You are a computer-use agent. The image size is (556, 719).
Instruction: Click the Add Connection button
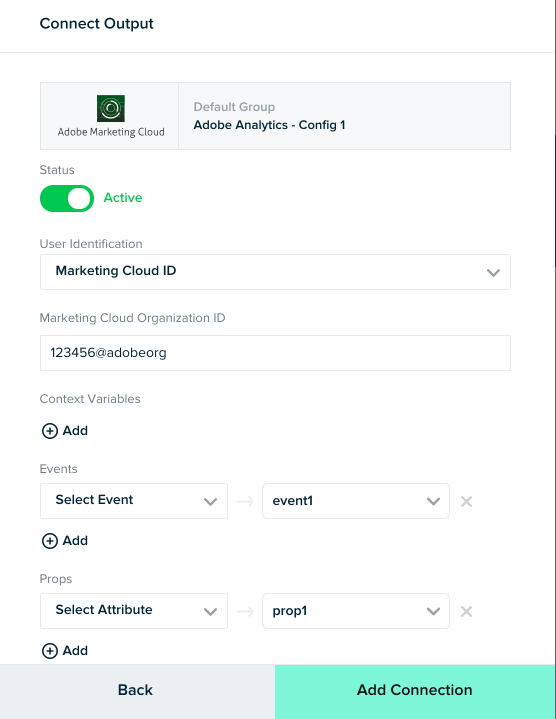tap(415, 691)
